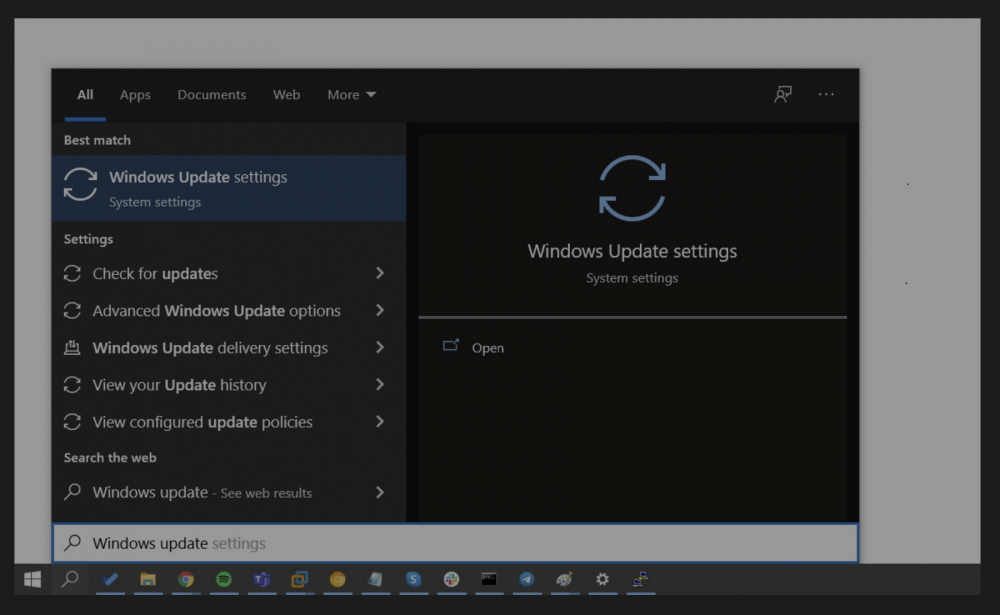Viewport: 1000px width, 615px height.
Task: Open Telegram from the taskbar
Action: (526, 579)
